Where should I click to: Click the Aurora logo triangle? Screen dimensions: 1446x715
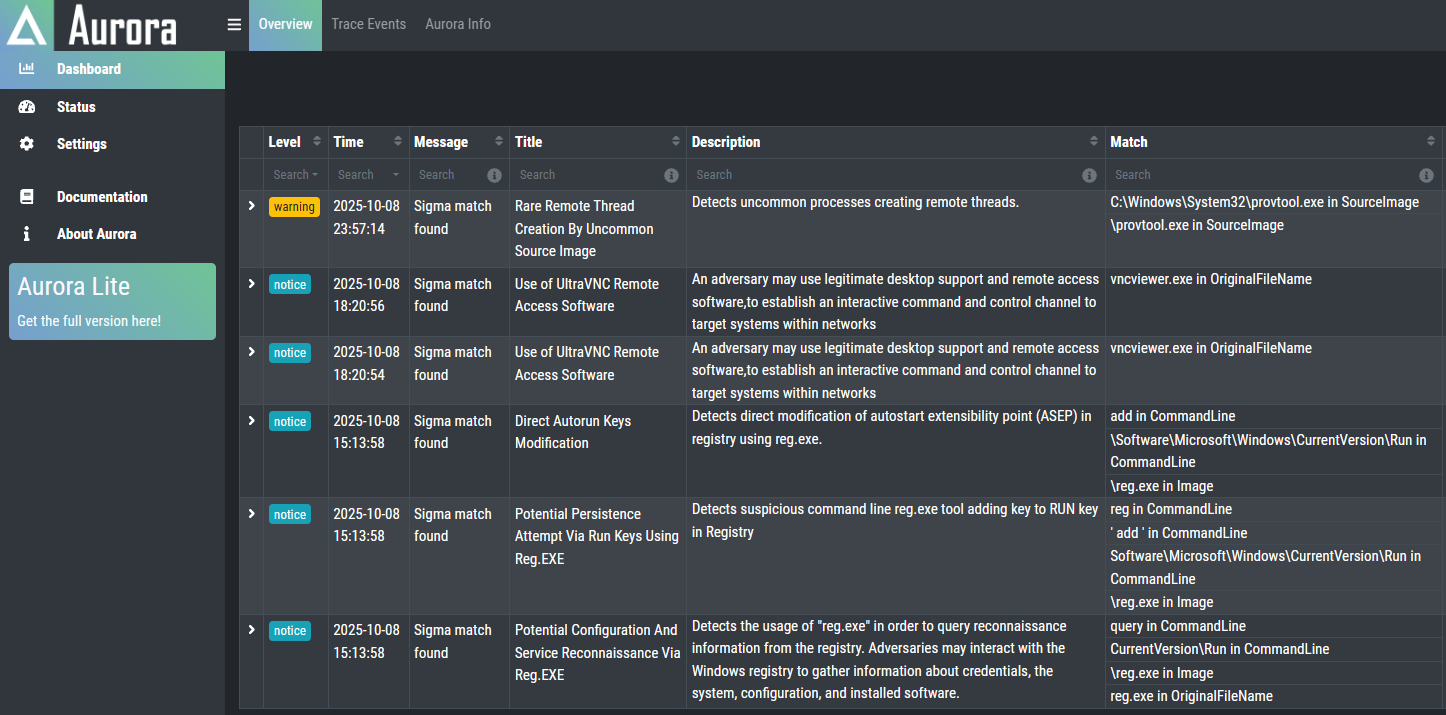27,26
